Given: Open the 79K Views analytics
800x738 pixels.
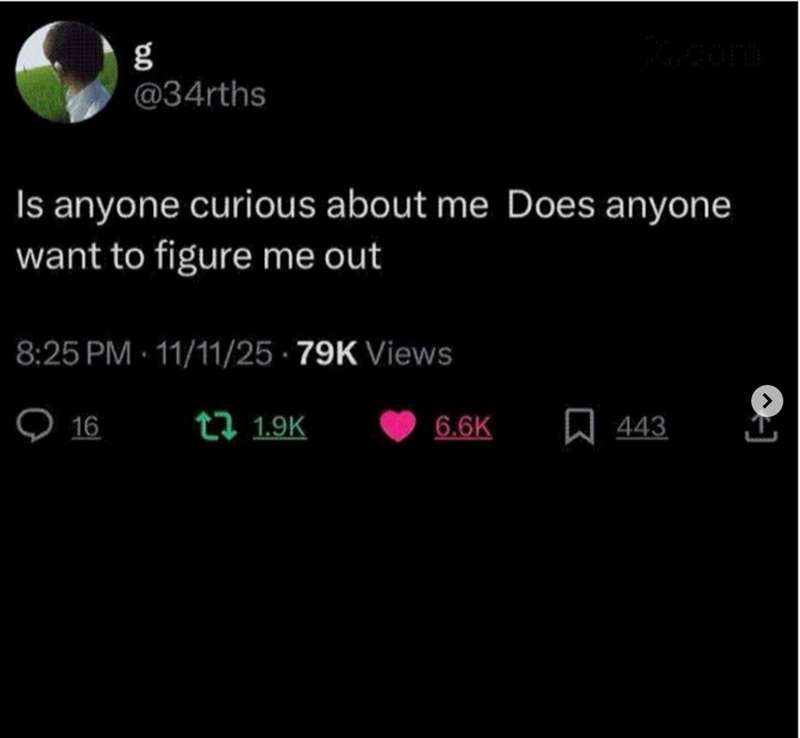Looking at the screenshot, I should [x=374, y=354].
